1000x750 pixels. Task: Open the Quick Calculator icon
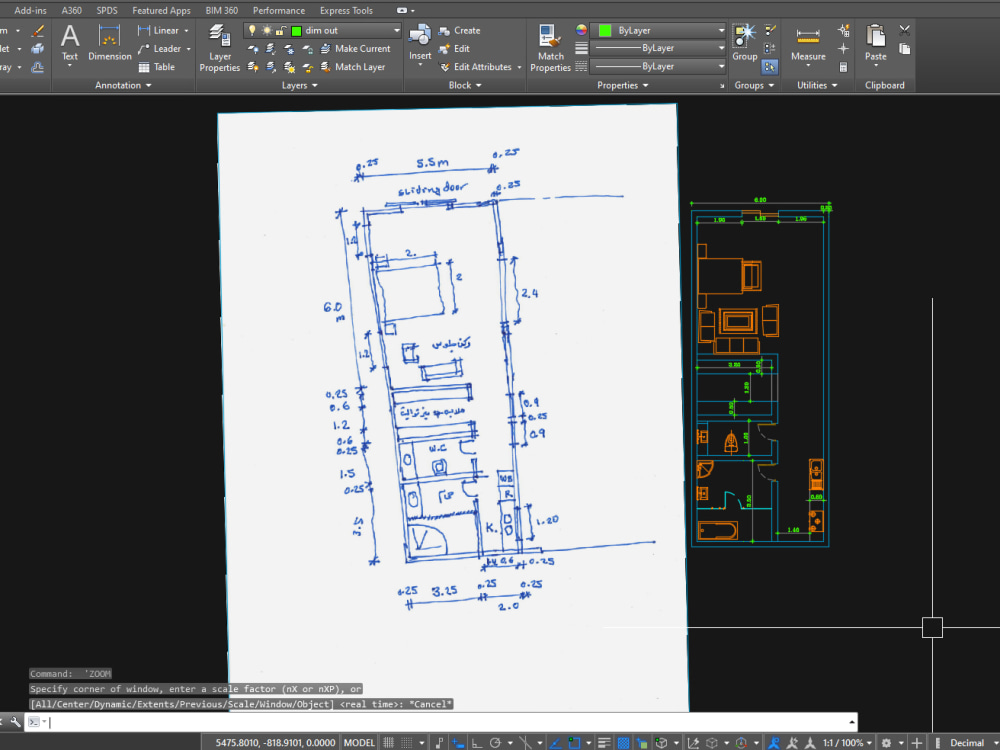843,67
